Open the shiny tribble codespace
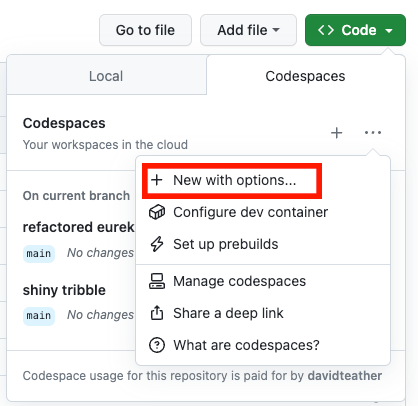Image resolution: width=418 pixels, height=406 pixels. point(64,290)
